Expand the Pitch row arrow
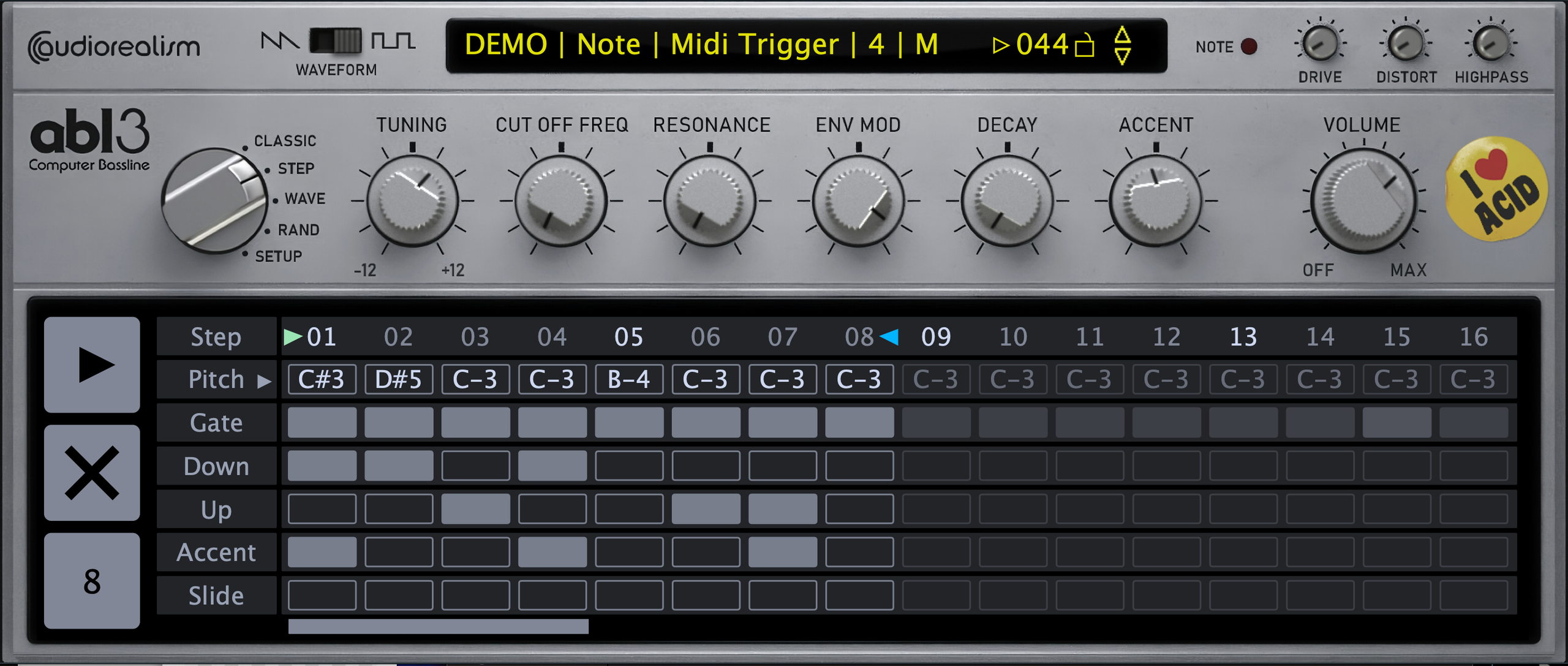This screenshot has height=666, width=1568. coord(264,381)
